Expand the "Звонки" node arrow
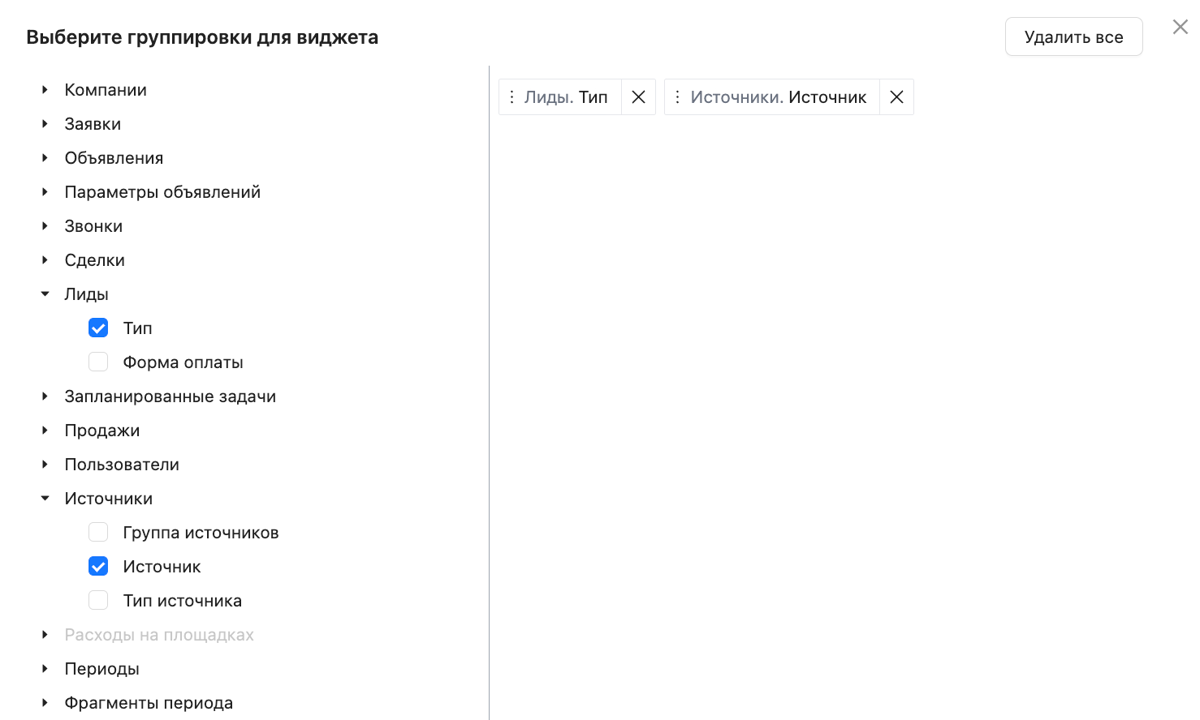Screen dimensions: 1200x720 pyautogui.click(x=45, y=226)
